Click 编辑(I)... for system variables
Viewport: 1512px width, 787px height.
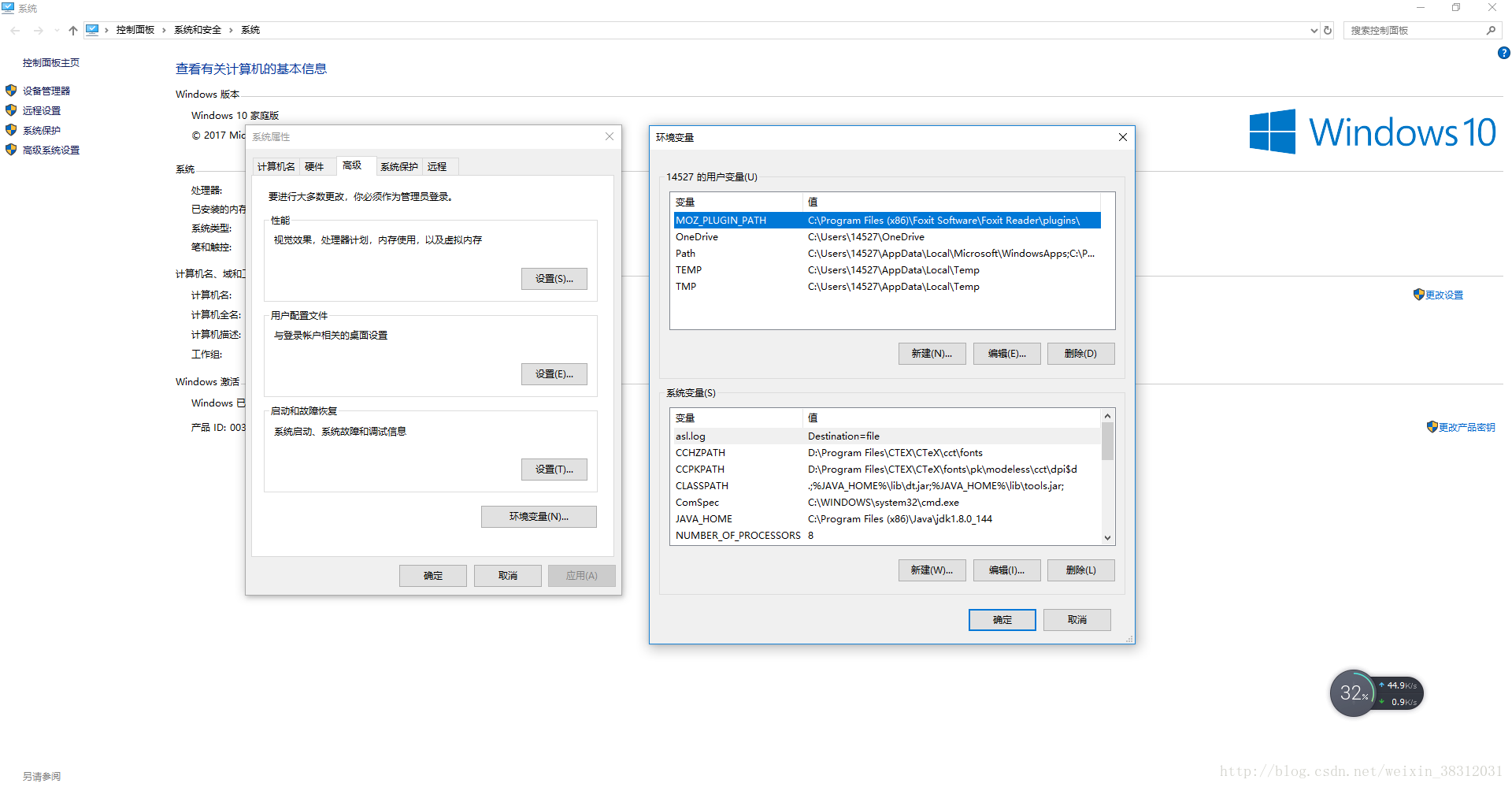1007,570
